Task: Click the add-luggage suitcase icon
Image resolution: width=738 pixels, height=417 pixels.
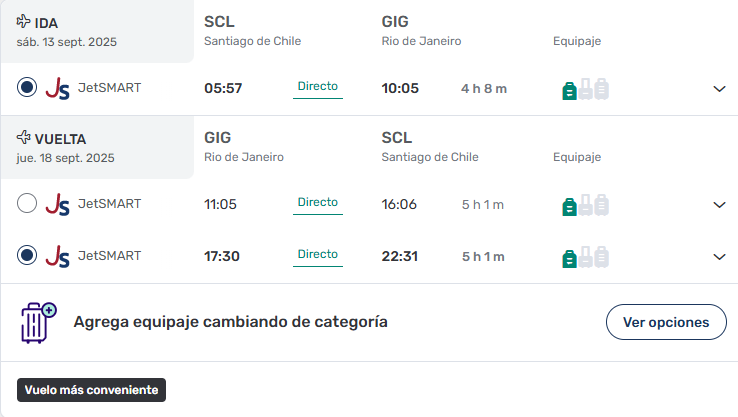Action: 39,323
